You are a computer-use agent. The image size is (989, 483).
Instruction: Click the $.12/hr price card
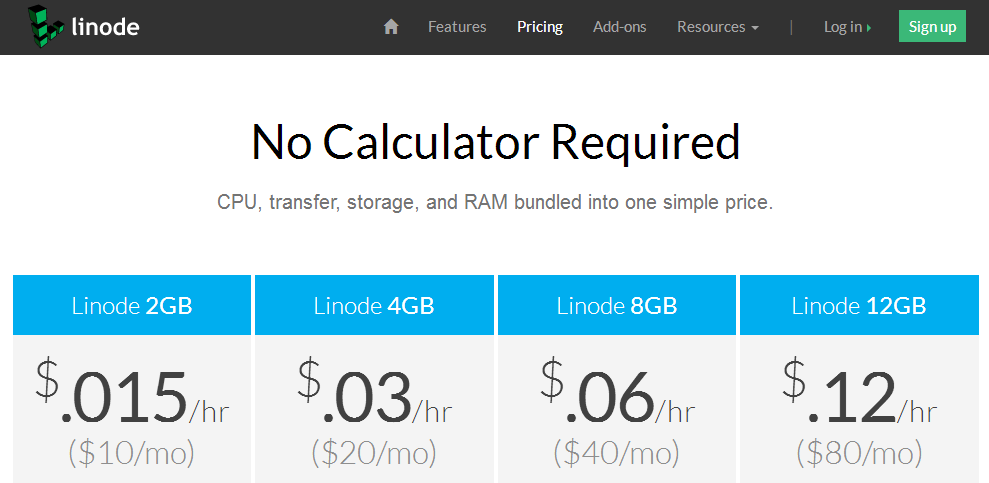(859, 409)
